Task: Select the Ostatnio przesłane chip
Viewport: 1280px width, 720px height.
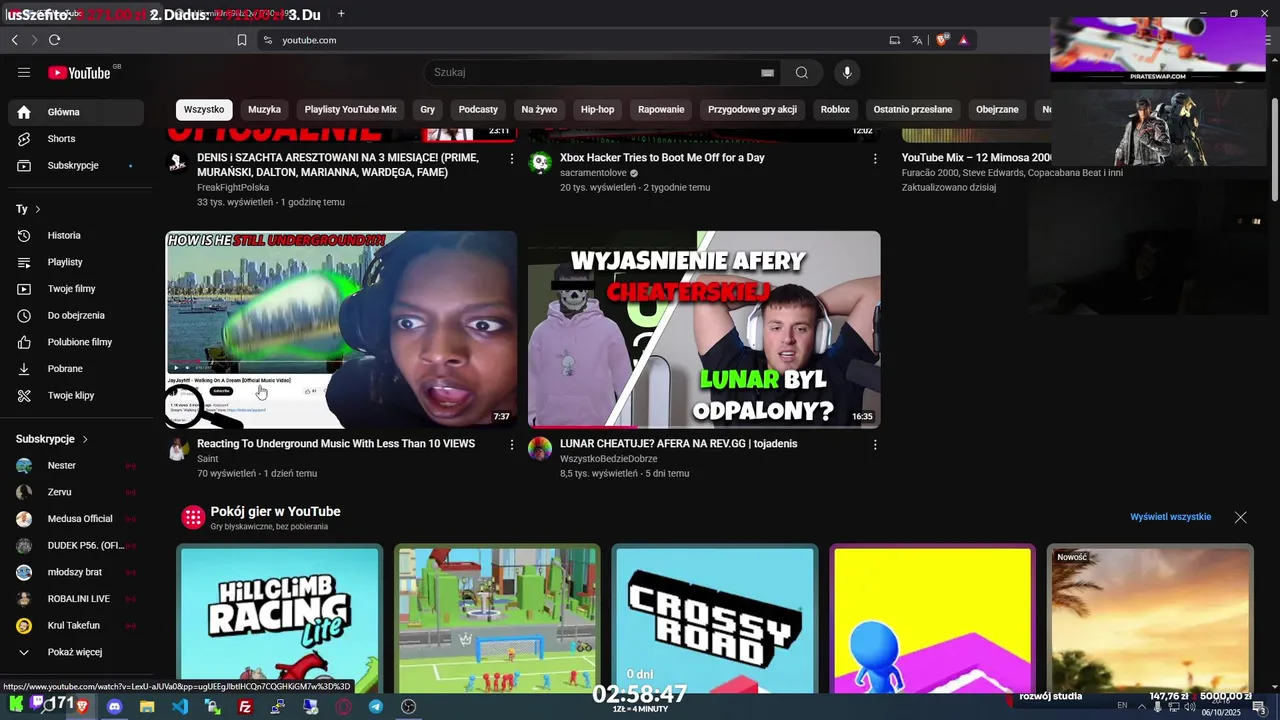Action: (913, 109)
